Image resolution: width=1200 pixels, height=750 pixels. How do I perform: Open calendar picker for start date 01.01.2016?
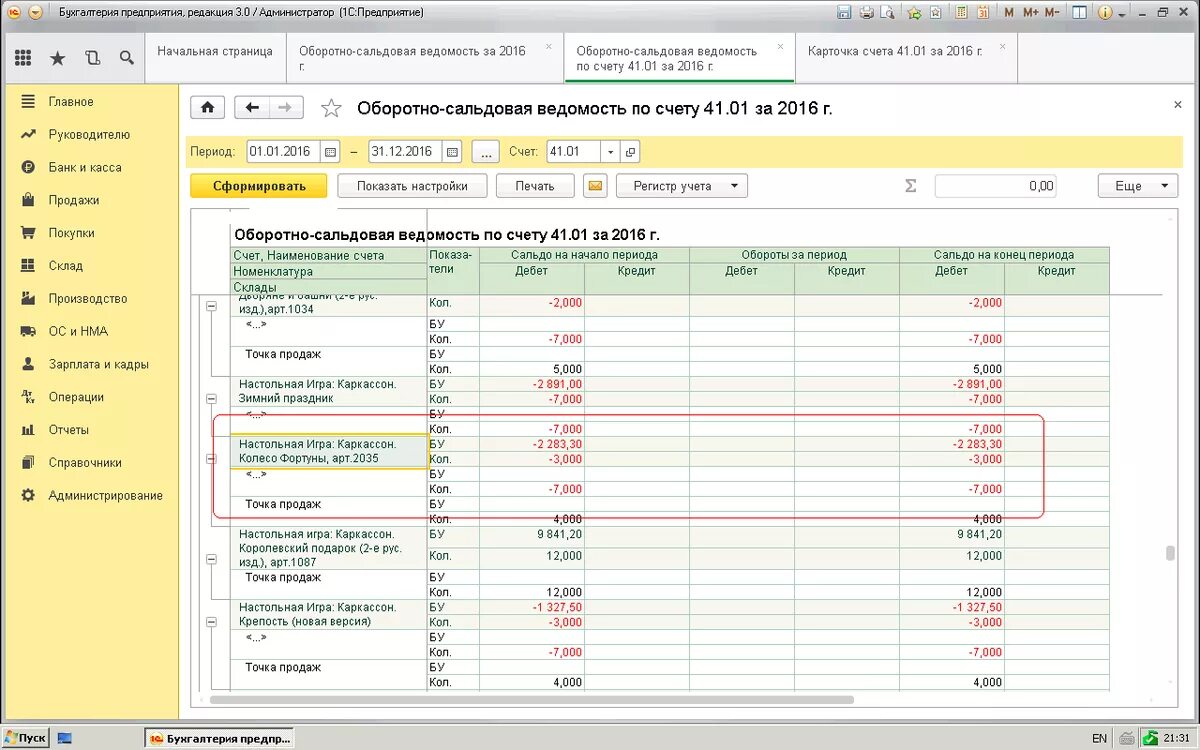point(331,152)
